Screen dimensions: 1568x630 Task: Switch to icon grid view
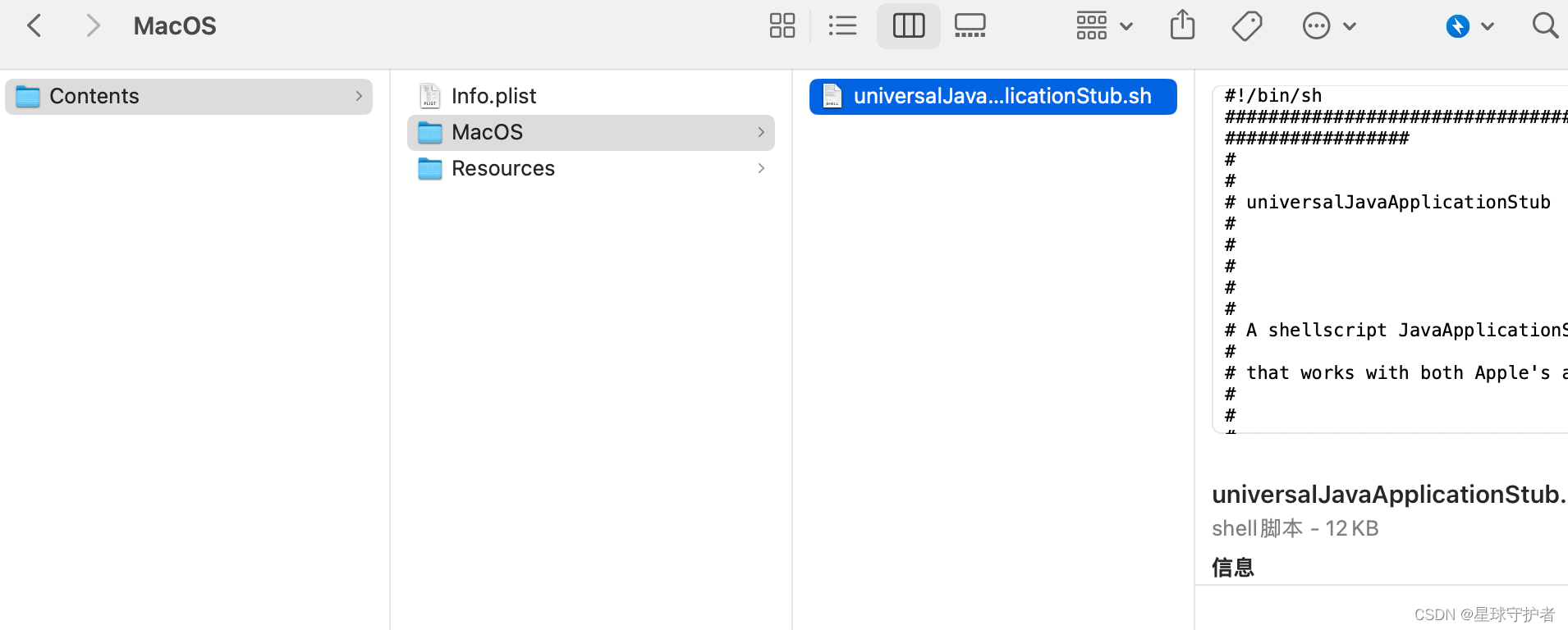pyautogui.click(x=782, y=25)
